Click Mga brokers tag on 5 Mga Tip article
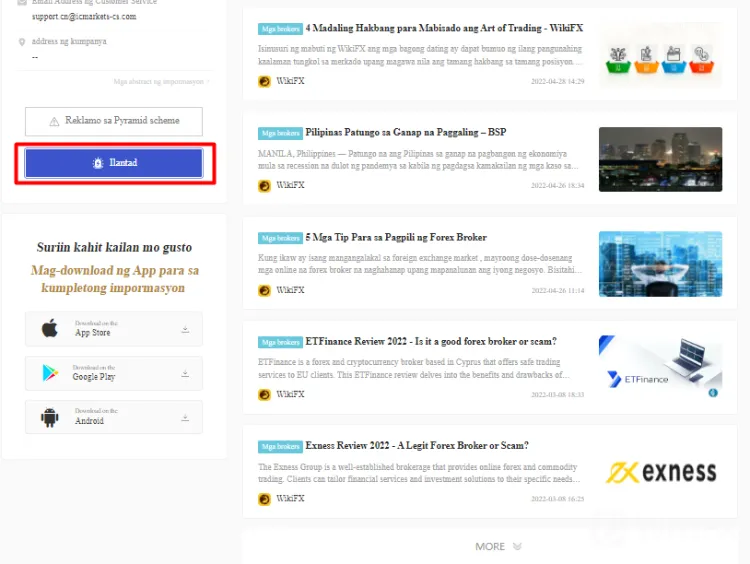This screenshot has height=564, width=750. pyautogui.click(x=280, y=238)
